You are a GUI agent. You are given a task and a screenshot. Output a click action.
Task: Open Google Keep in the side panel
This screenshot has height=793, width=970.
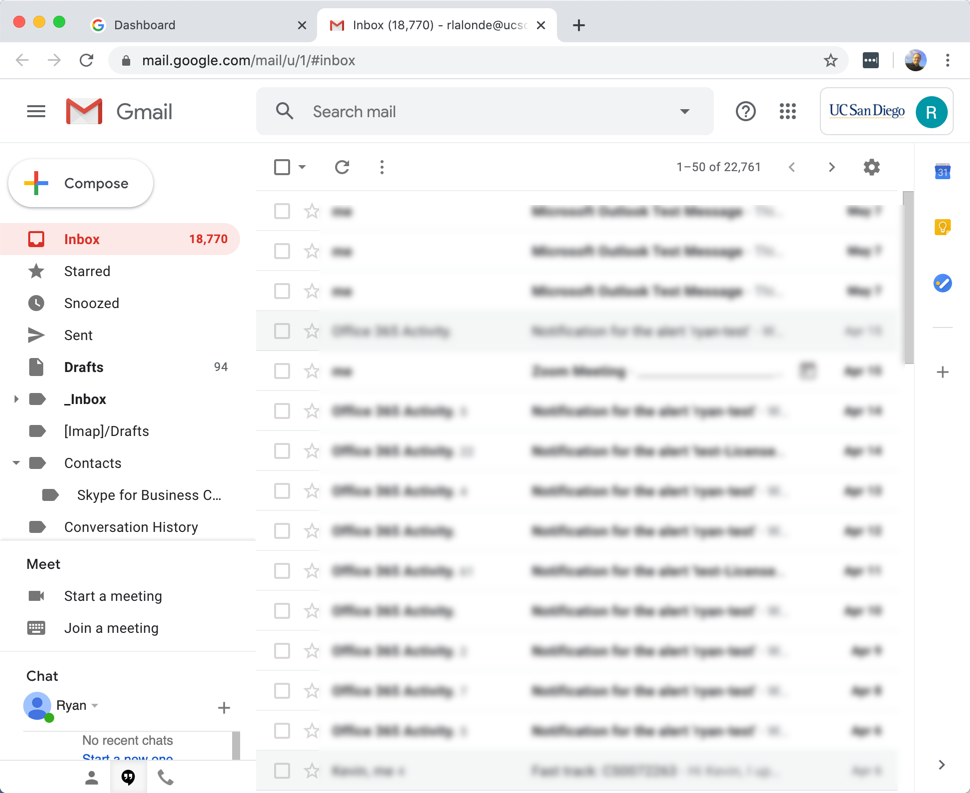[942, 227]
